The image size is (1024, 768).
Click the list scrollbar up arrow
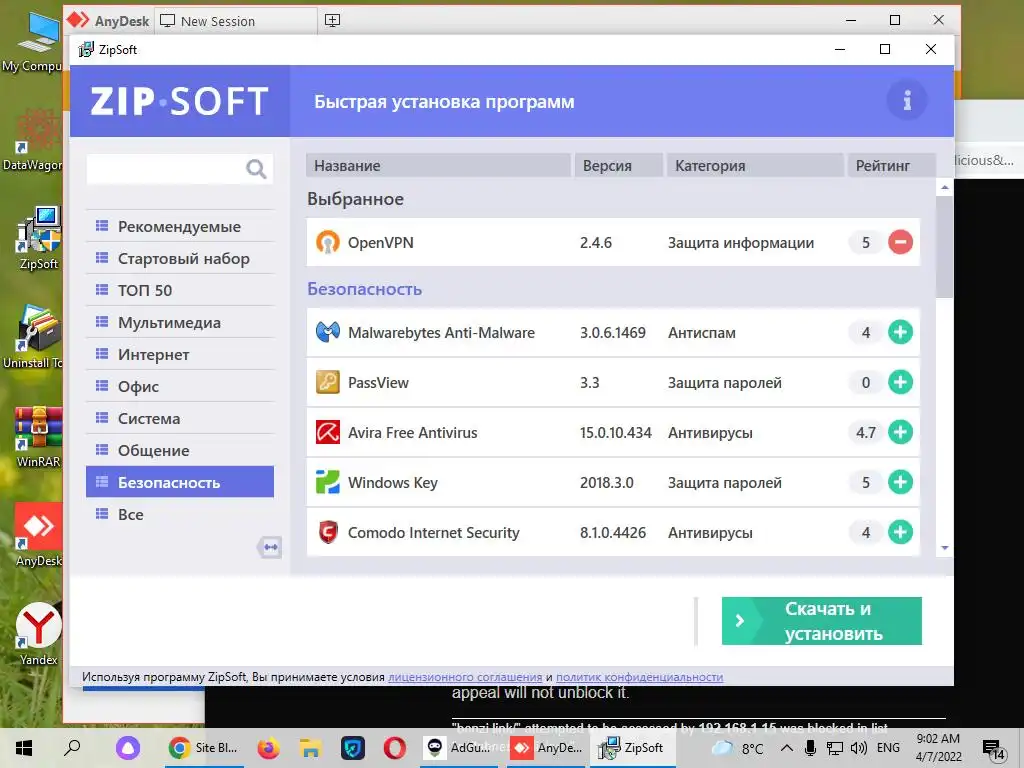944,187
